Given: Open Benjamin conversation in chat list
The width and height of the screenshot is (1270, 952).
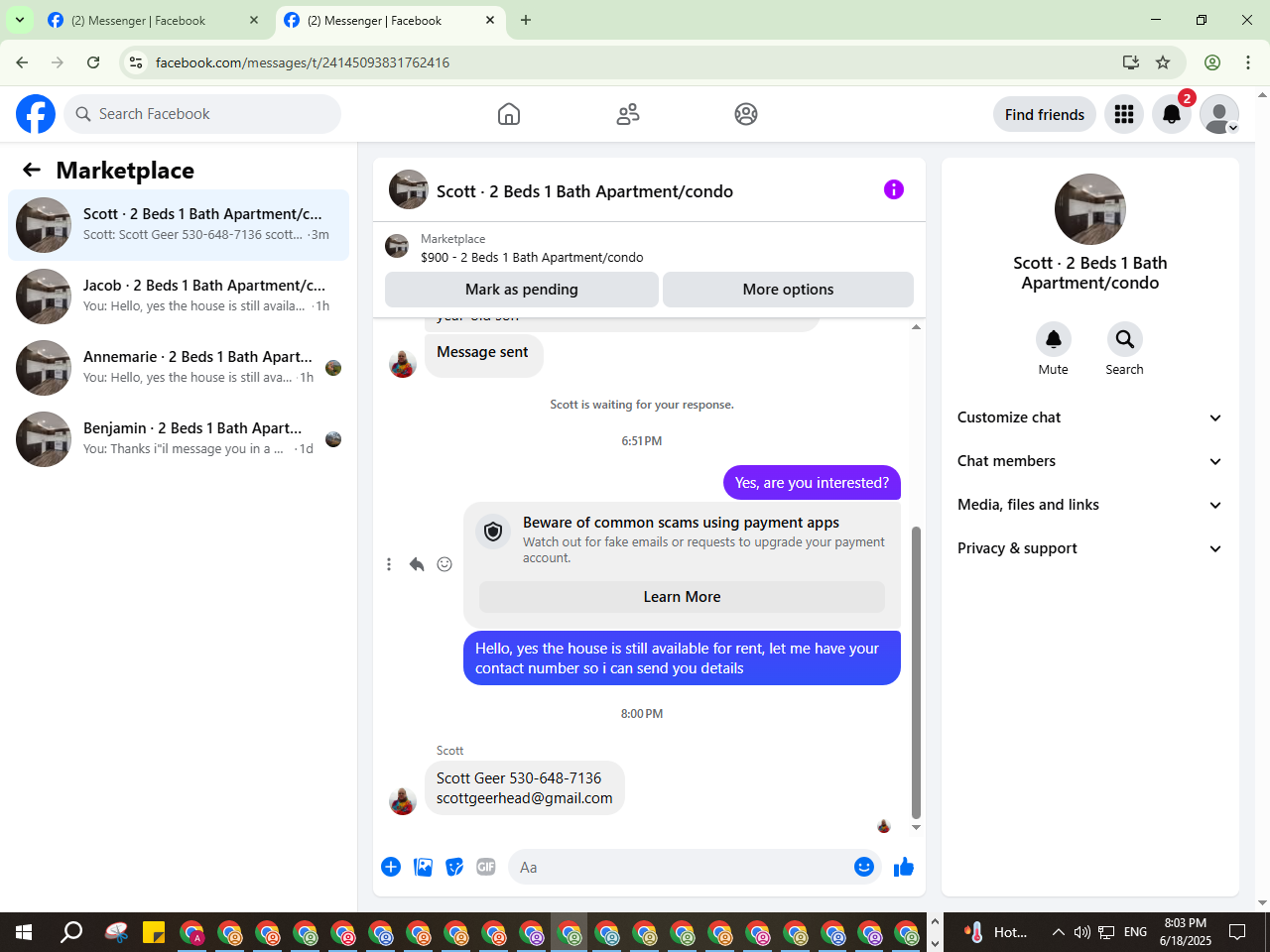Looking at the screenshot, I should click(179, 439).
